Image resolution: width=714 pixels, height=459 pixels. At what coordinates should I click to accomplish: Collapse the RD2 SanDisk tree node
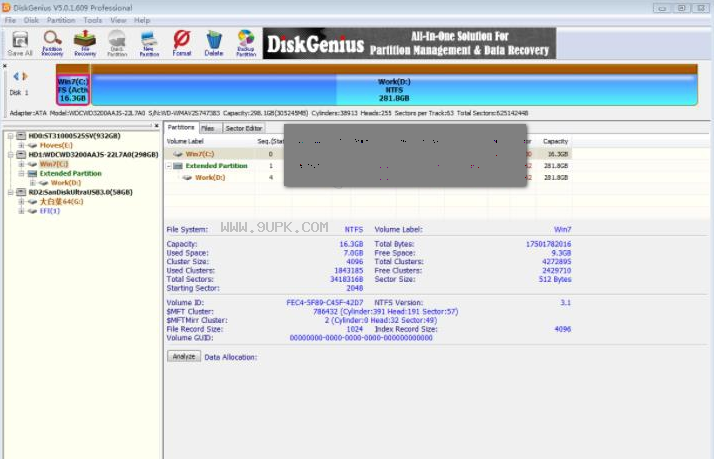tap(10, 192)
